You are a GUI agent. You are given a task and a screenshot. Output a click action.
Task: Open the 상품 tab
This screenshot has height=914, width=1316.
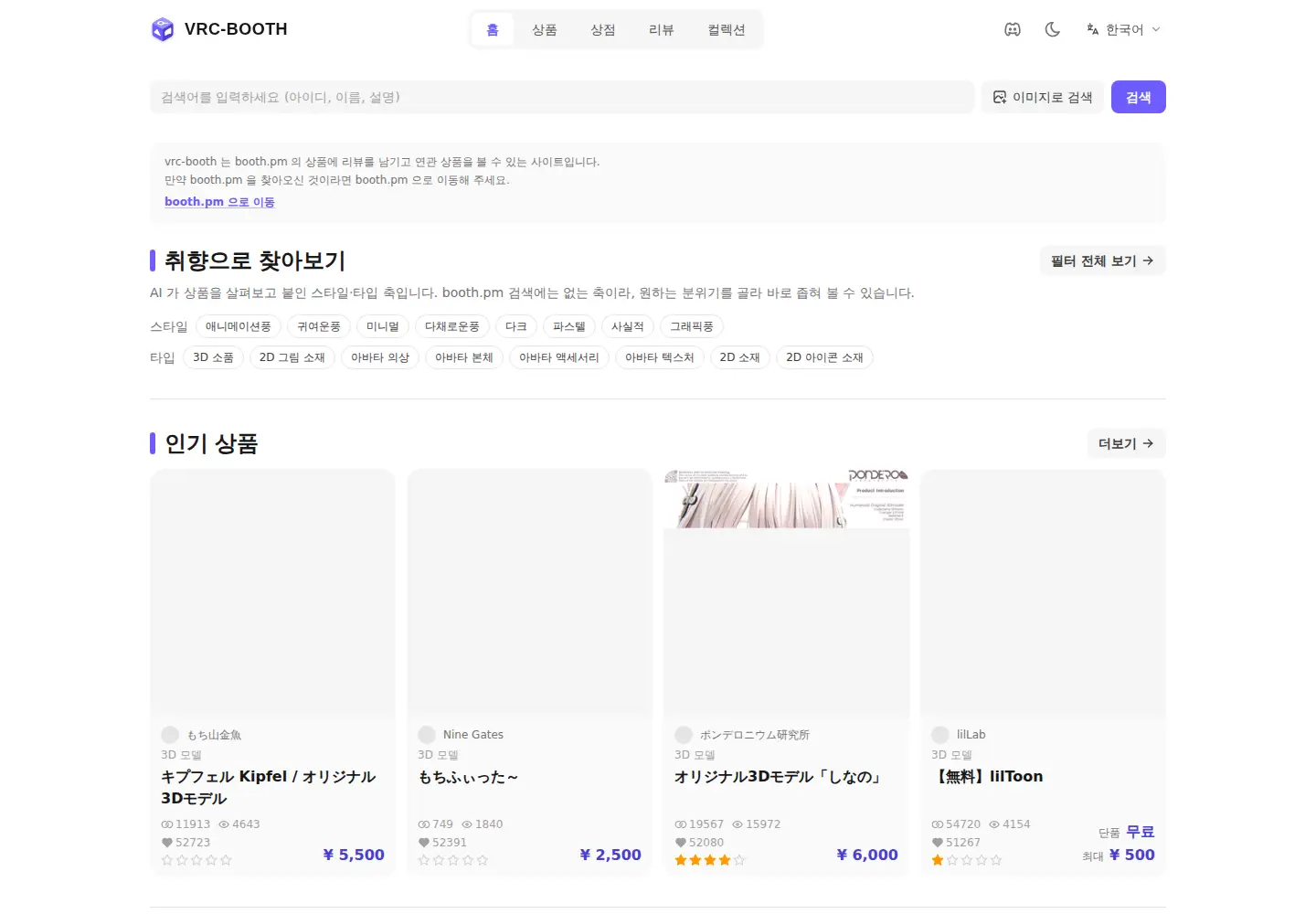tap(545, 30)
